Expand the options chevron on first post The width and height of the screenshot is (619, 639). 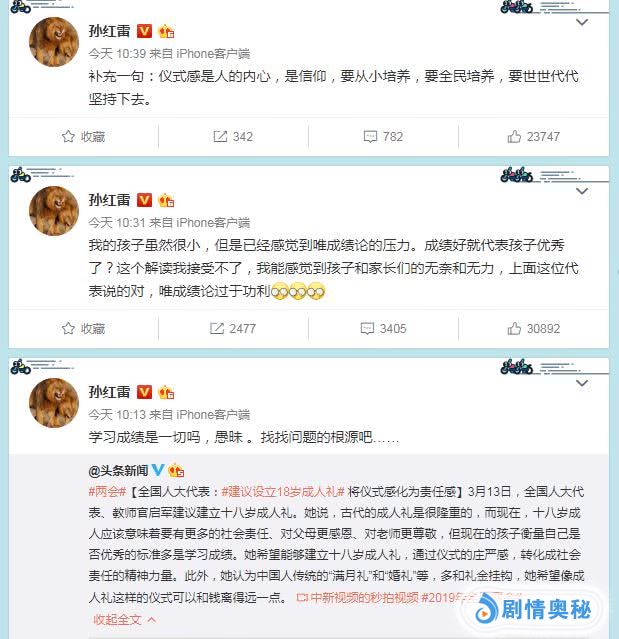click(x=582, y=22)
